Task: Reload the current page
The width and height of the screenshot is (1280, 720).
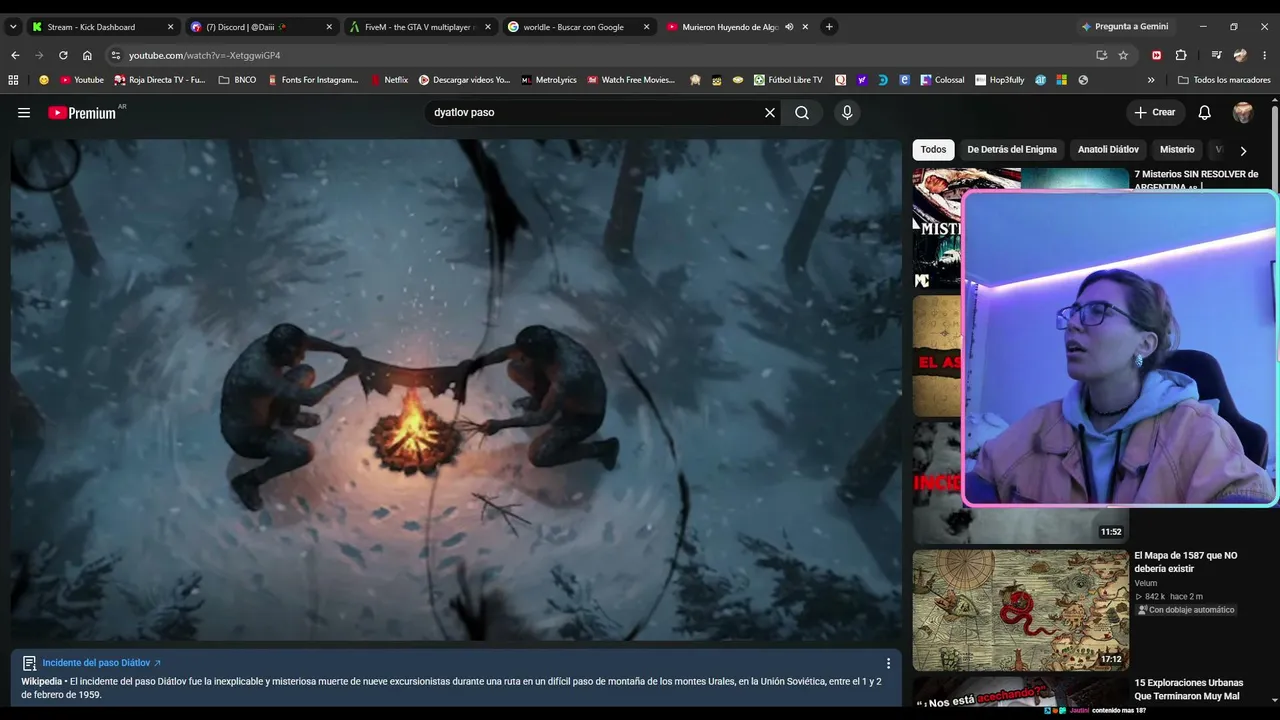Action: (x=63, y=56)
